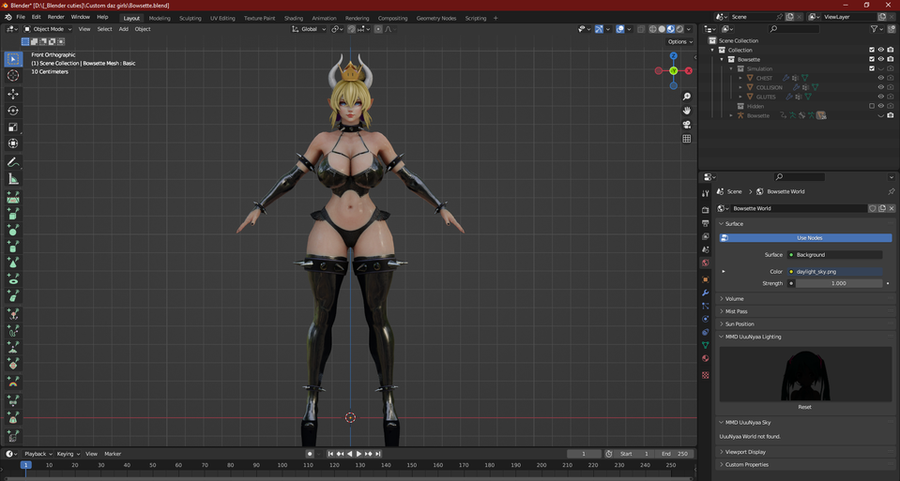Expand the Sun Position panel
The width and height of the screenshot is (900, 481).
tap(739, 324)
